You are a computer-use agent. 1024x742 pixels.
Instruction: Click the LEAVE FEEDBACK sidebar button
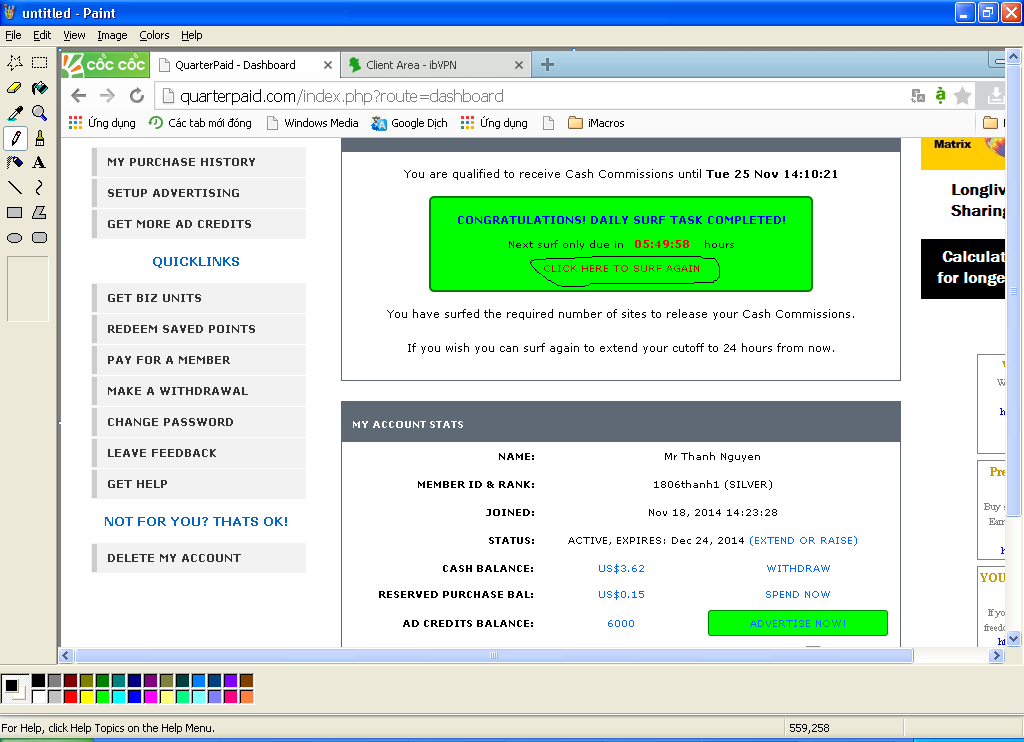pyautogui.click(x=199, y=453)
